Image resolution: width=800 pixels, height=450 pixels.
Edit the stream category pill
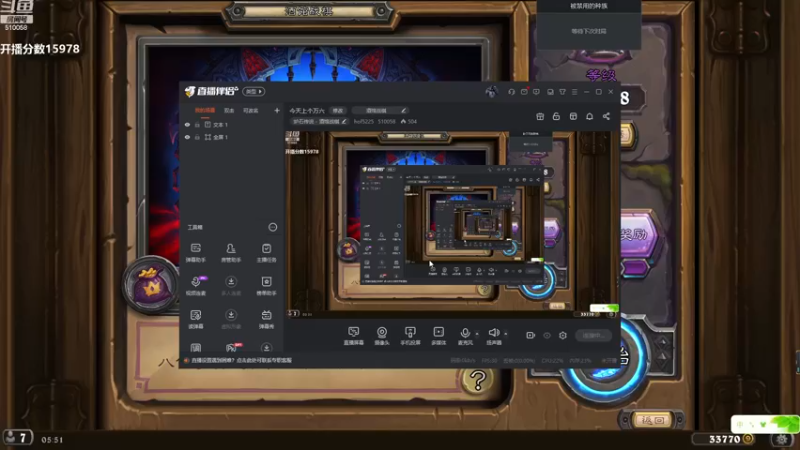pyautogui.click(x=380, y=111)
